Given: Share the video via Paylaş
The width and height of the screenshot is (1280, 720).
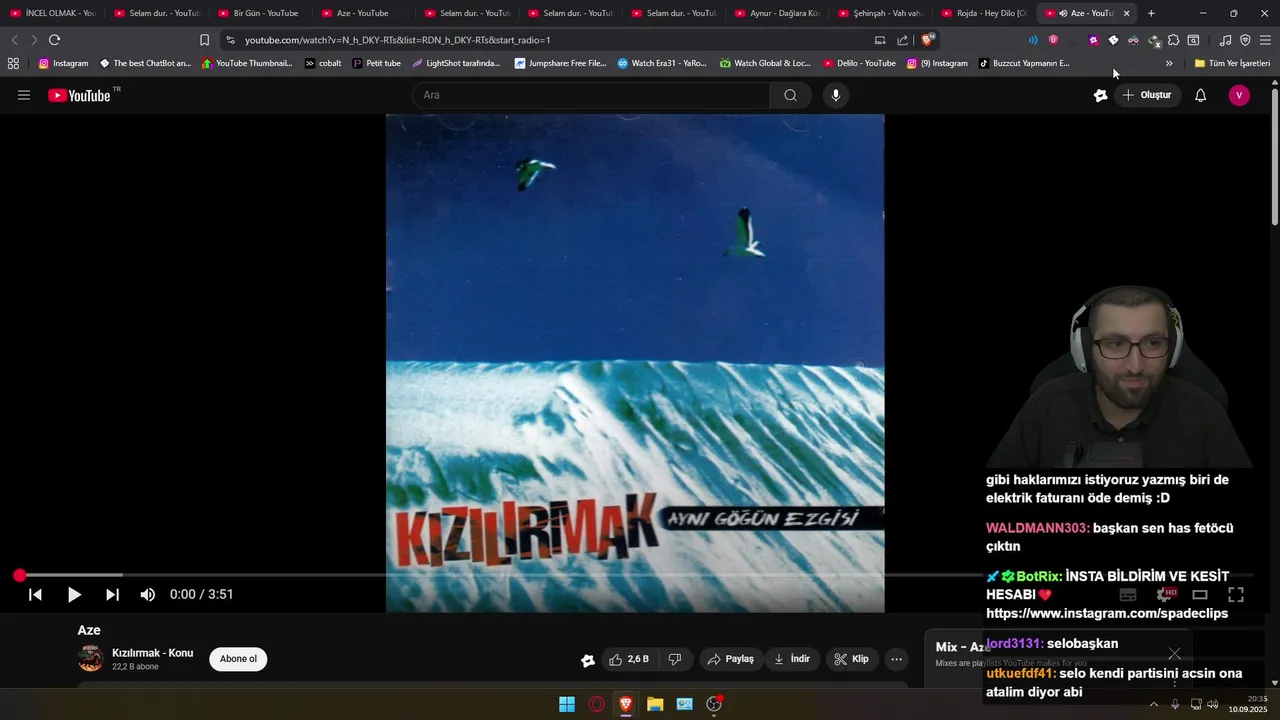Looking at the screenshot, I should (730, 659).
